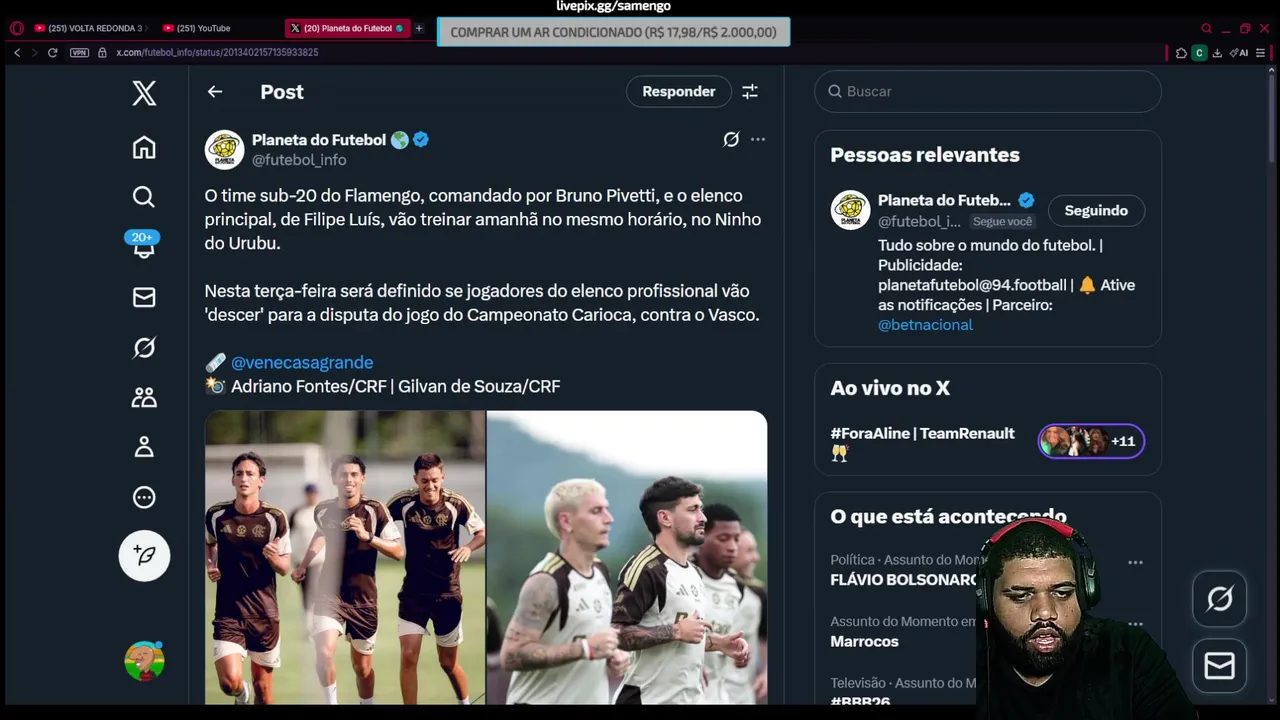Image resolution: width=1280 pixels, height=720 pixels.
Task: Click the COMPRAR UM AR CONDICIONADO banner
Action: pyautogui.click(x=613, y=32)
